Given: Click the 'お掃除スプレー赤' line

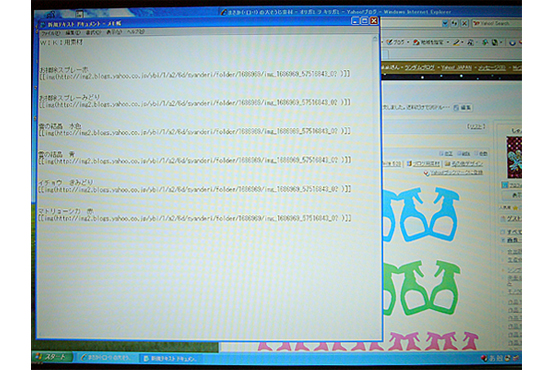Looking at the screenshot, I should click(x=64, y=69).
